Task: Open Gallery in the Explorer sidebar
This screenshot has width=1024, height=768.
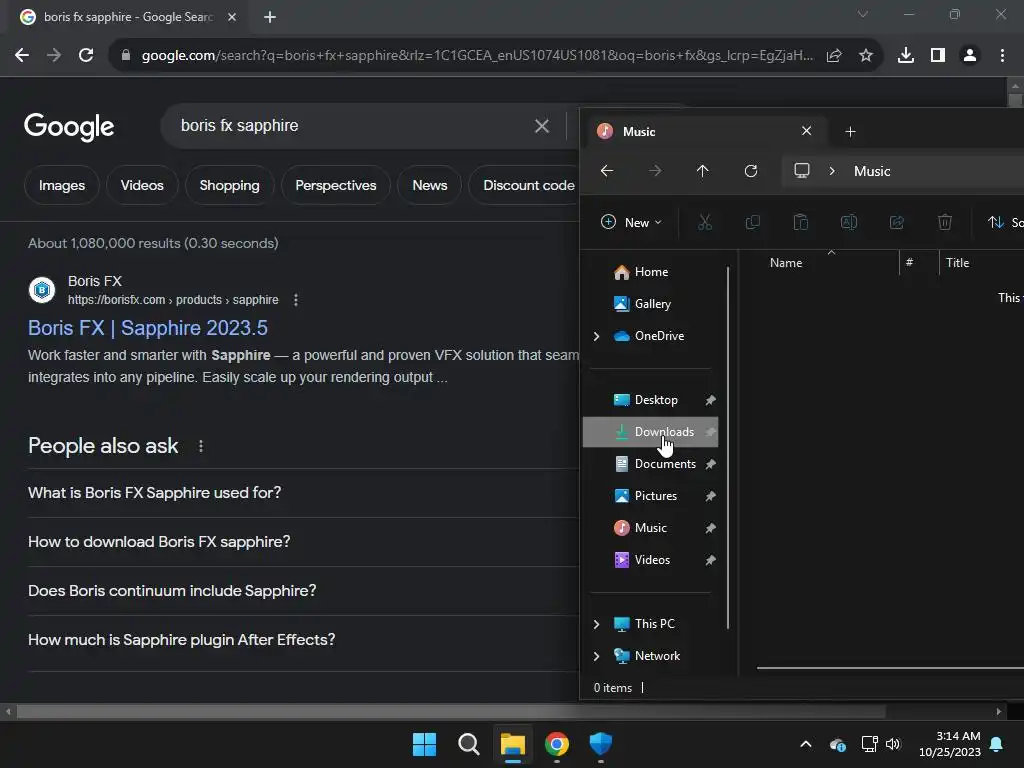Action: (650, 304)
